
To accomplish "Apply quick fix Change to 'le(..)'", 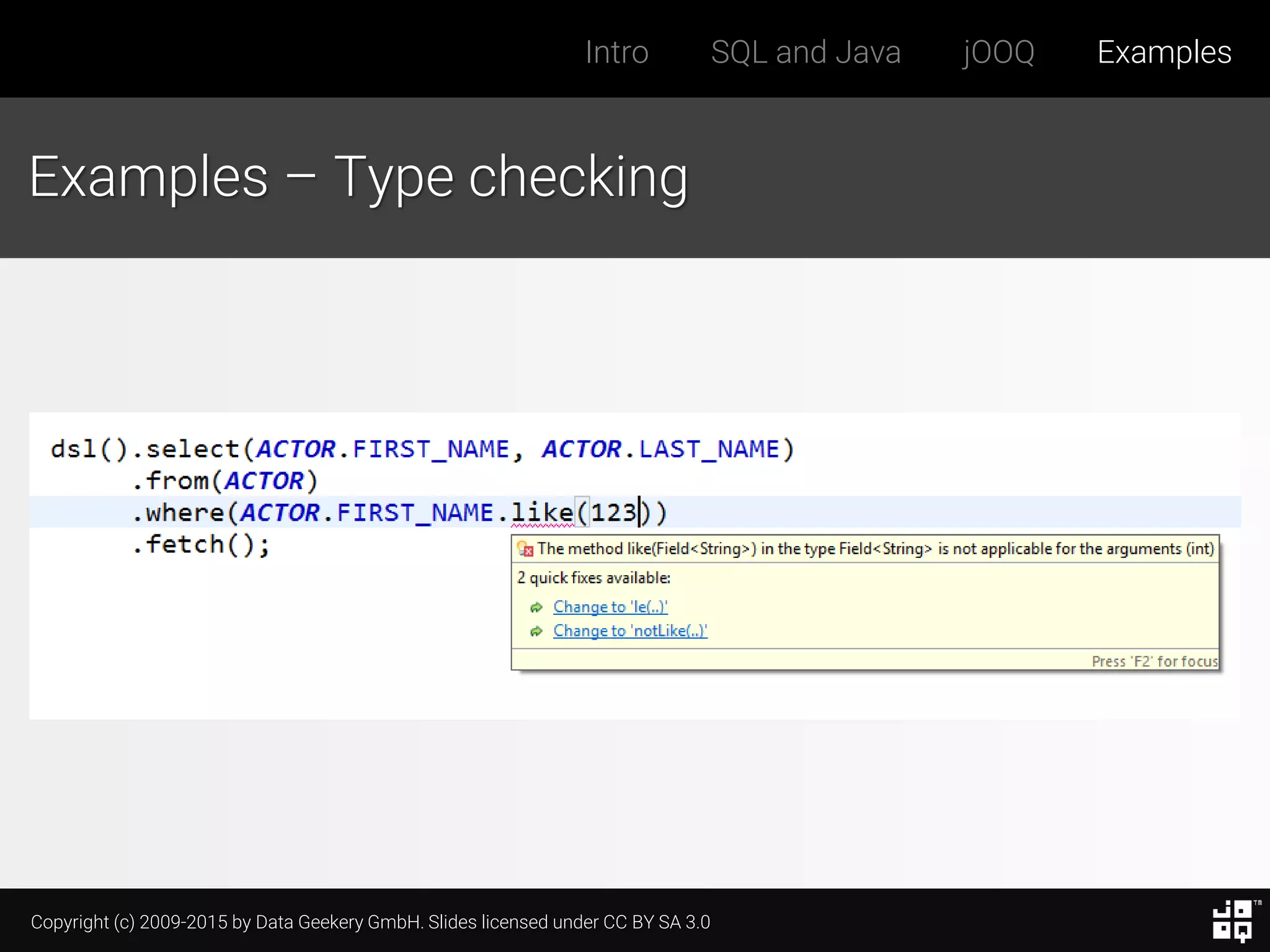I will pos(610,607).
